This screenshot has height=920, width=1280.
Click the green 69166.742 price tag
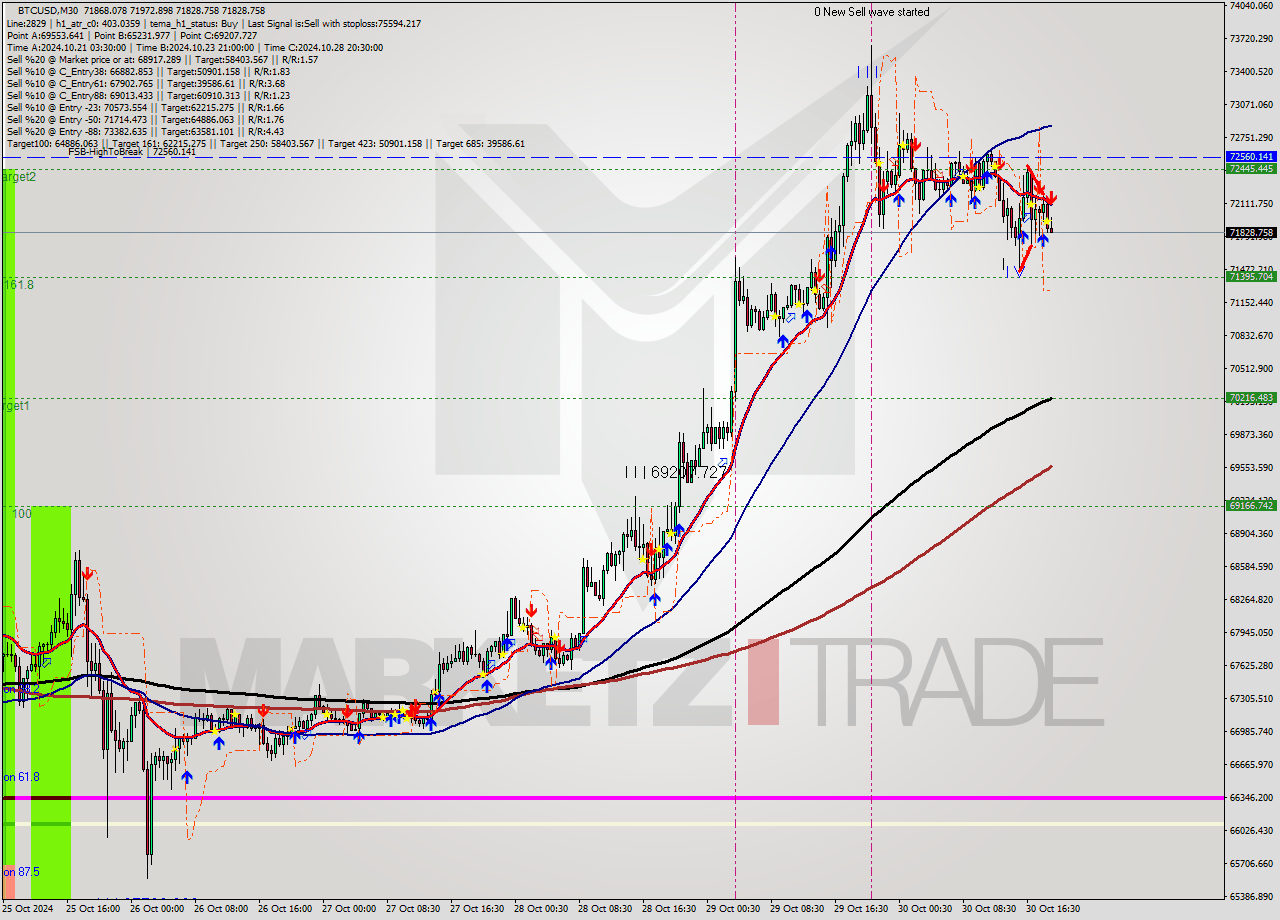pos(1250,506)
